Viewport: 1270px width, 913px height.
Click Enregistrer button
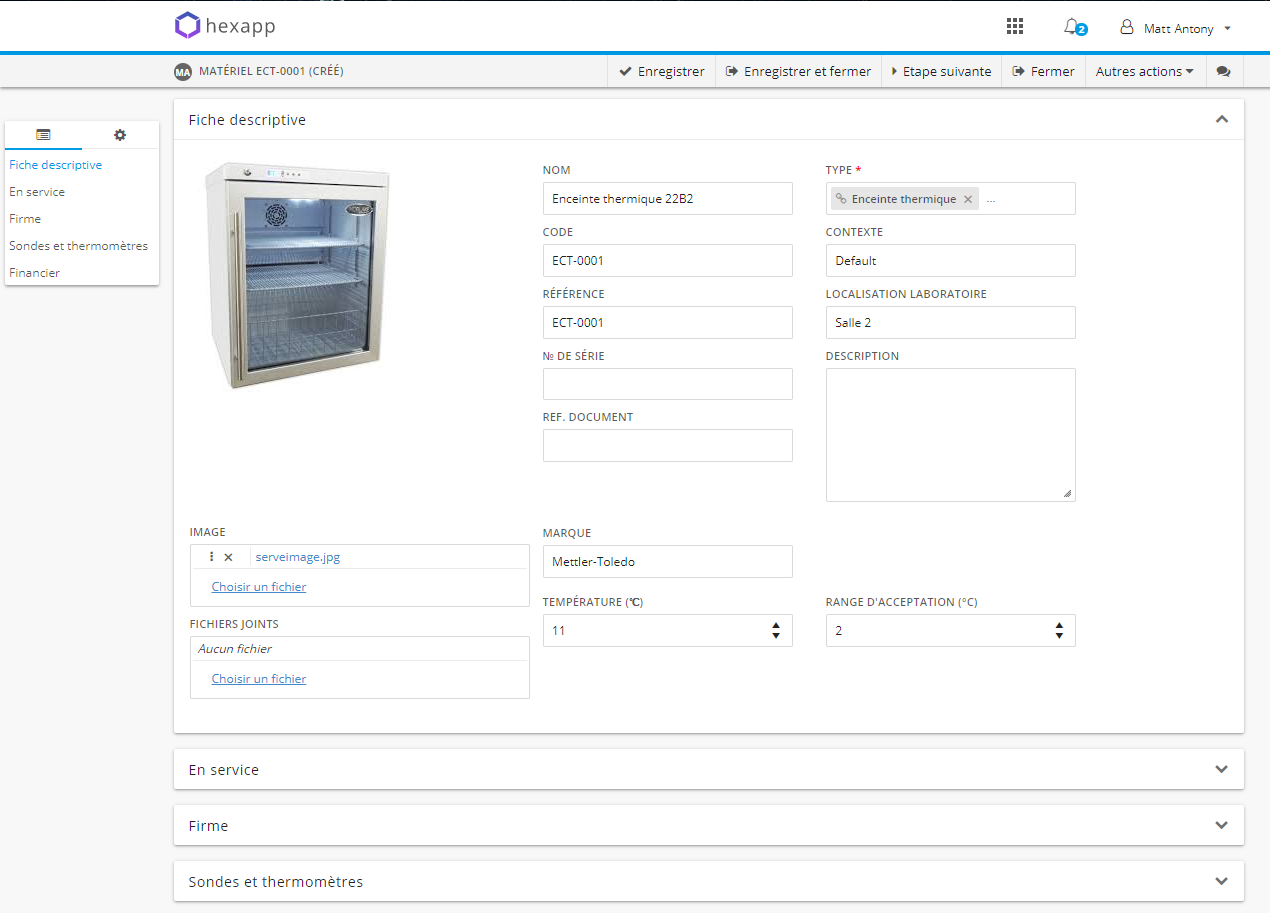coord(662,72)
